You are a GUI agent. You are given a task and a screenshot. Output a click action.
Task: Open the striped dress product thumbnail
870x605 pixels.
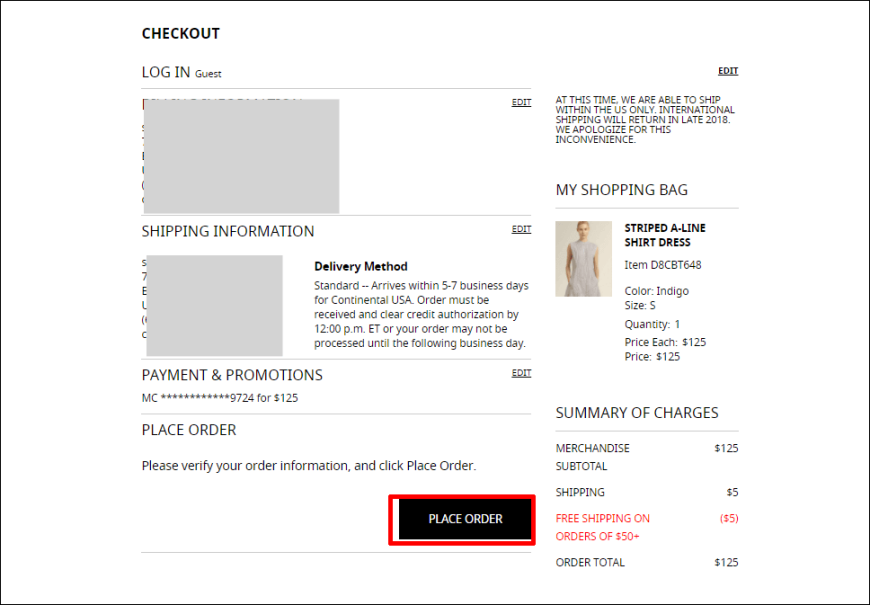[x=583, y=259]
